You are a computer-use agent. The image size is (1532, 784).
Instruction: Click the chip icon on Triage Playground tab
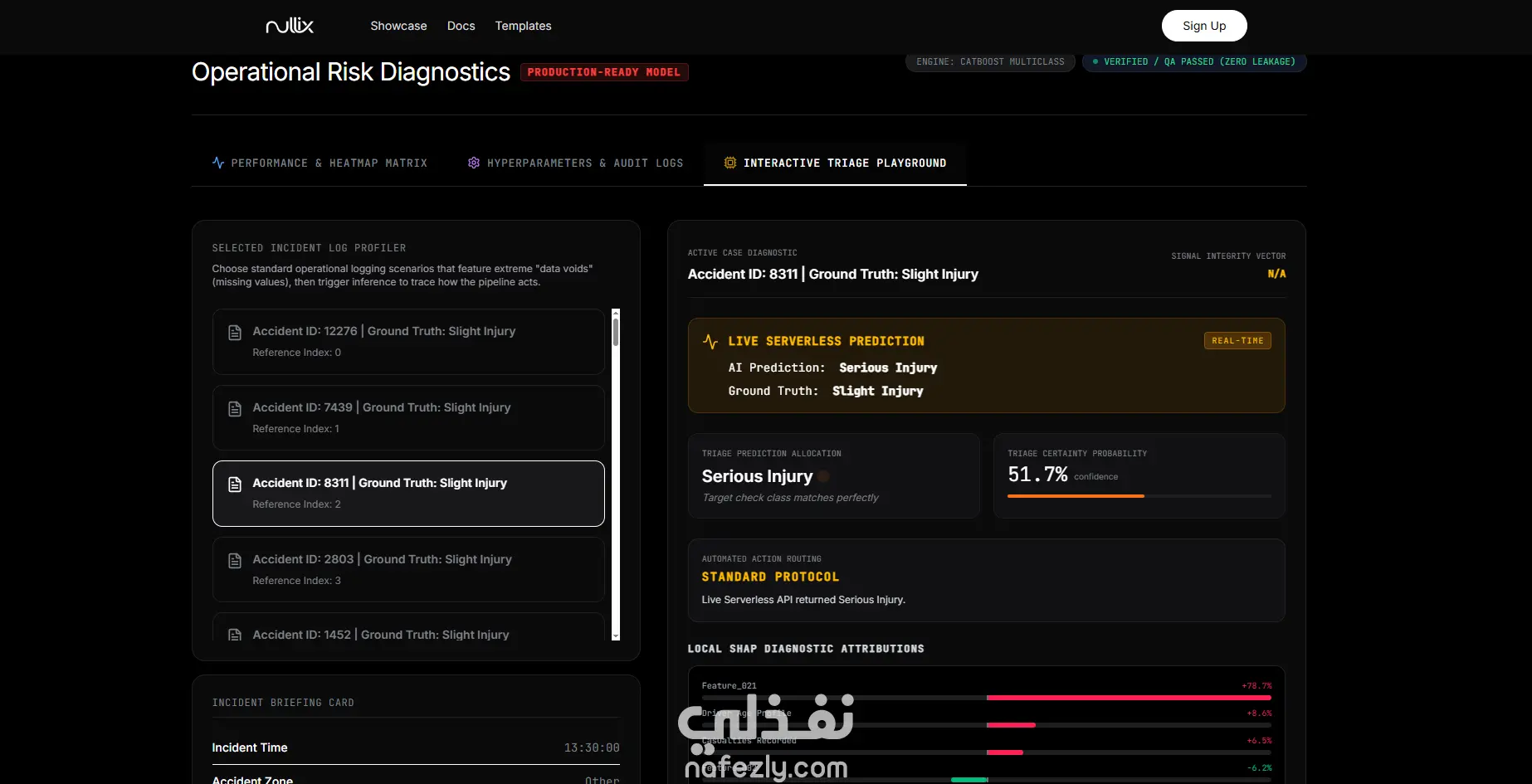coord(730,163)
